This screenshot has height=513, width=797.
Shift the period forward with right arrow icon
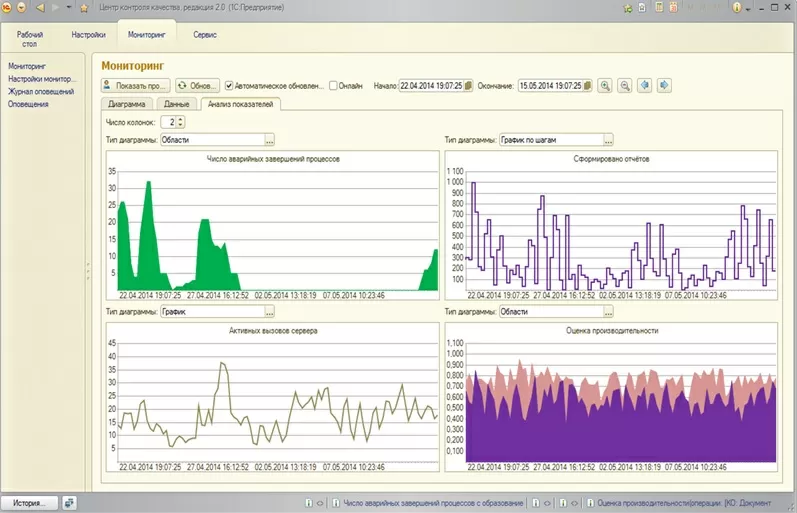(664, 86)
